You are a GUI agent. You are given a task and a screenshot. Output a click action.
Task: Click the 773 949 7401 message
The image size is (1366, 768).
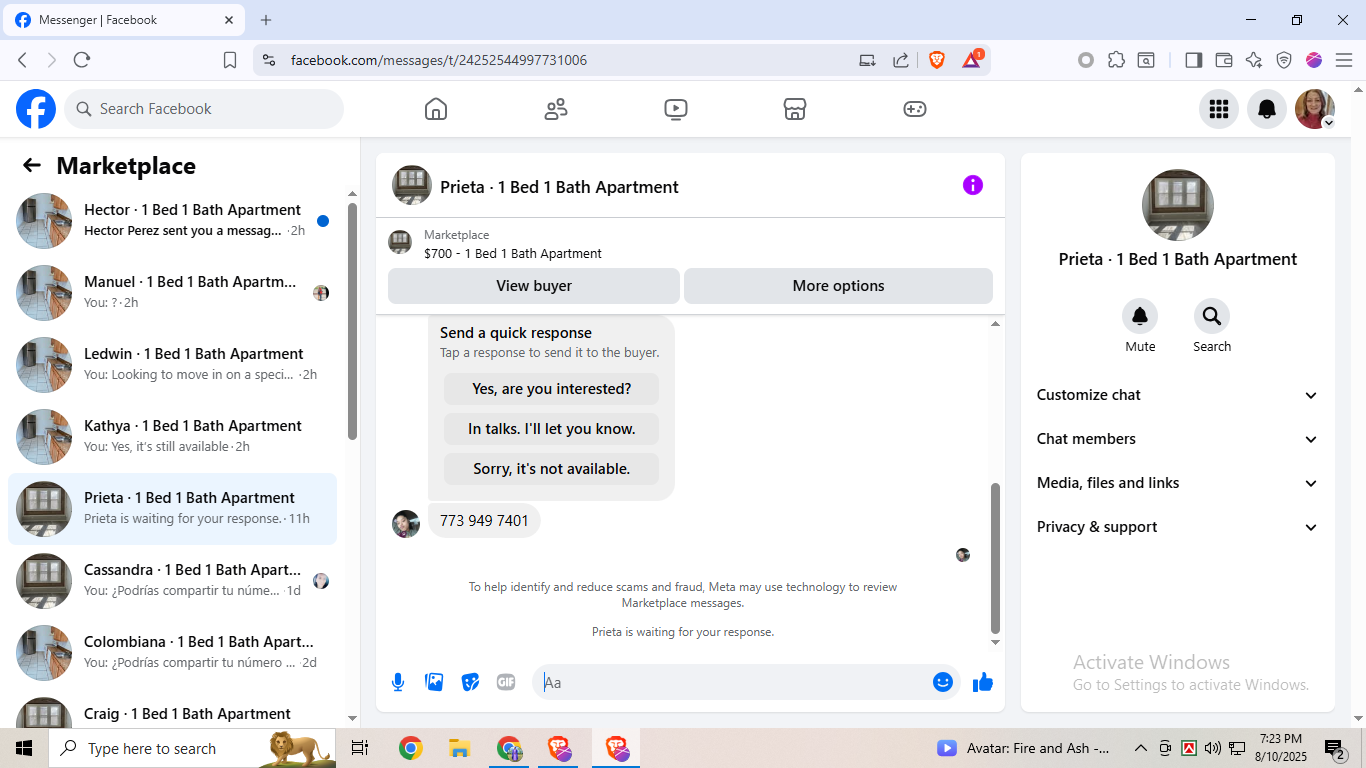pos(484,521)
